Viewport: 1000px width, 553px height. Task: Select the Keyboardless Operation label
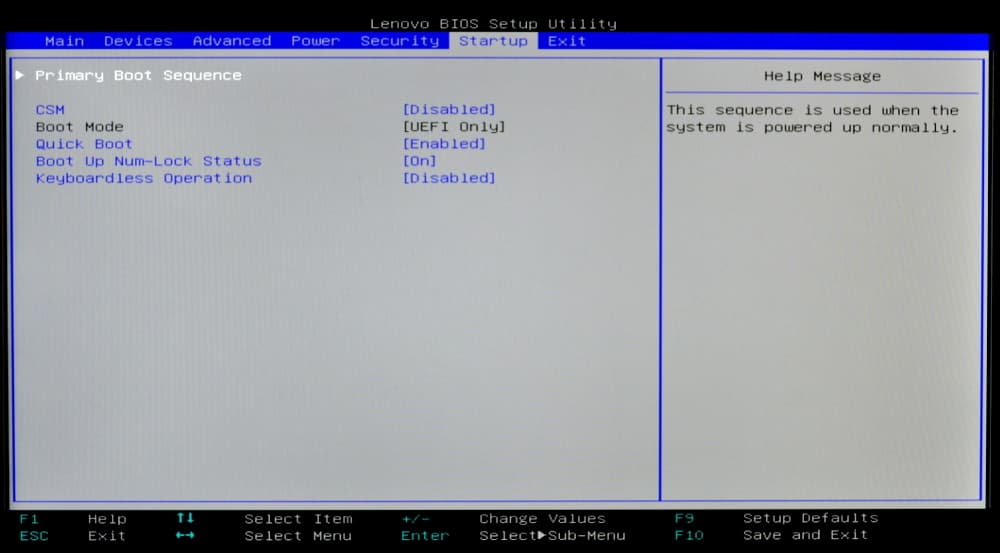(x=143, y=179)
